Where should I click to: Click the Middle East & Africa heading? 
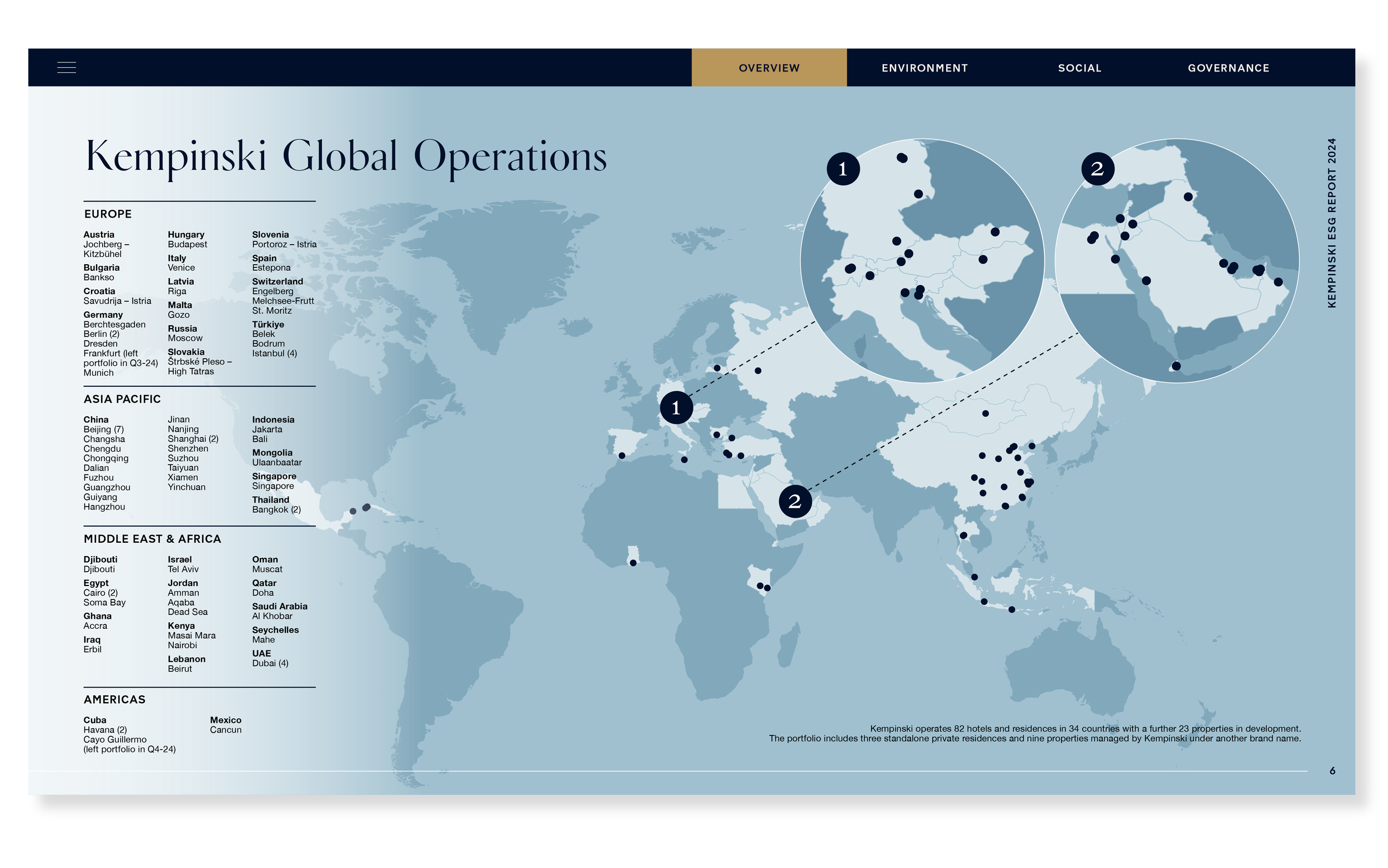152,539
